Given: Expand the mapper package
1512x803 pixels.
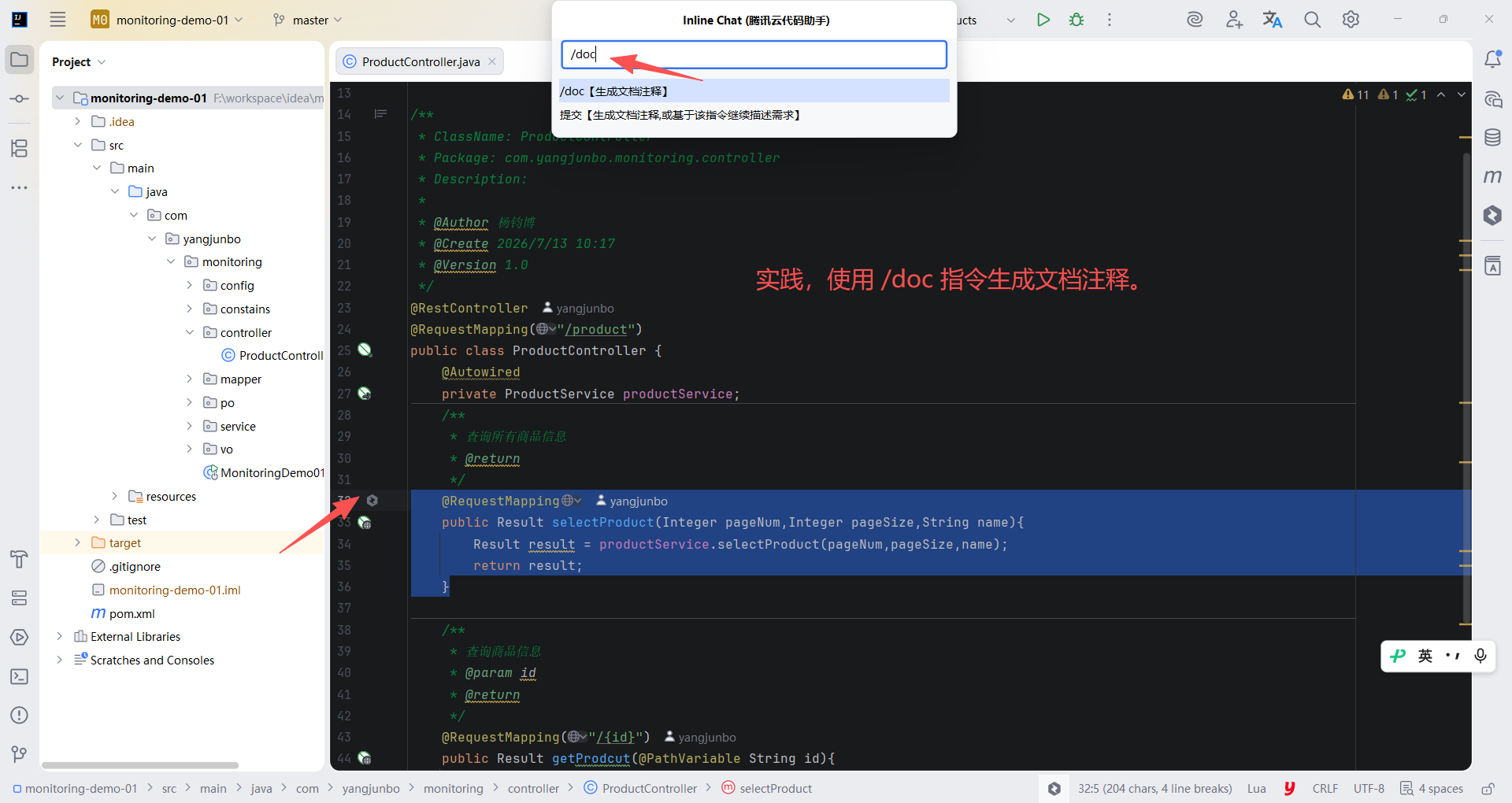Looking at the screenshot, I should (189, 379).
